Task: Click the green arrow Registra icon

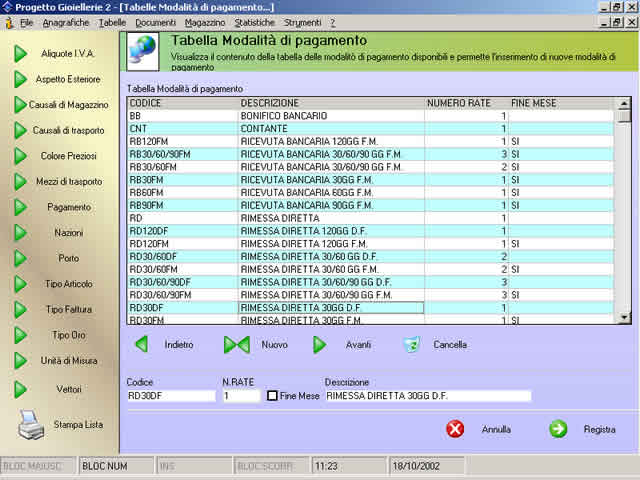Action: (558, 429)
